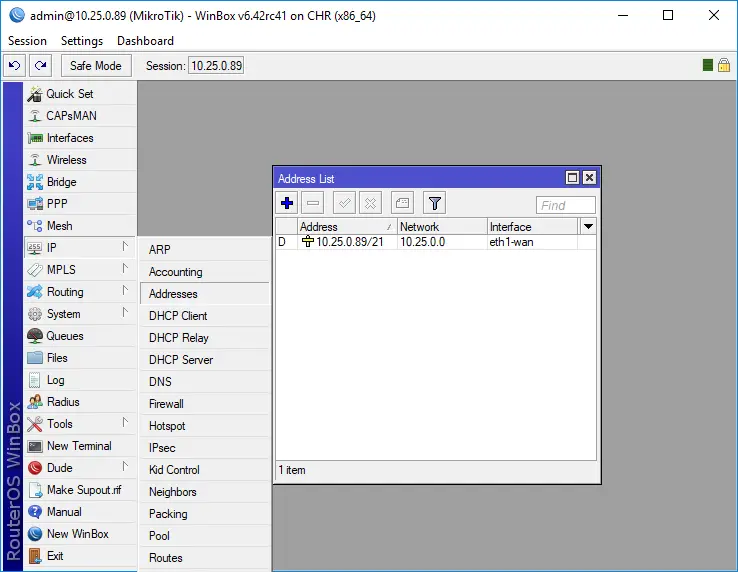
Task: Expand the Dude submenu
Action: 80,468
